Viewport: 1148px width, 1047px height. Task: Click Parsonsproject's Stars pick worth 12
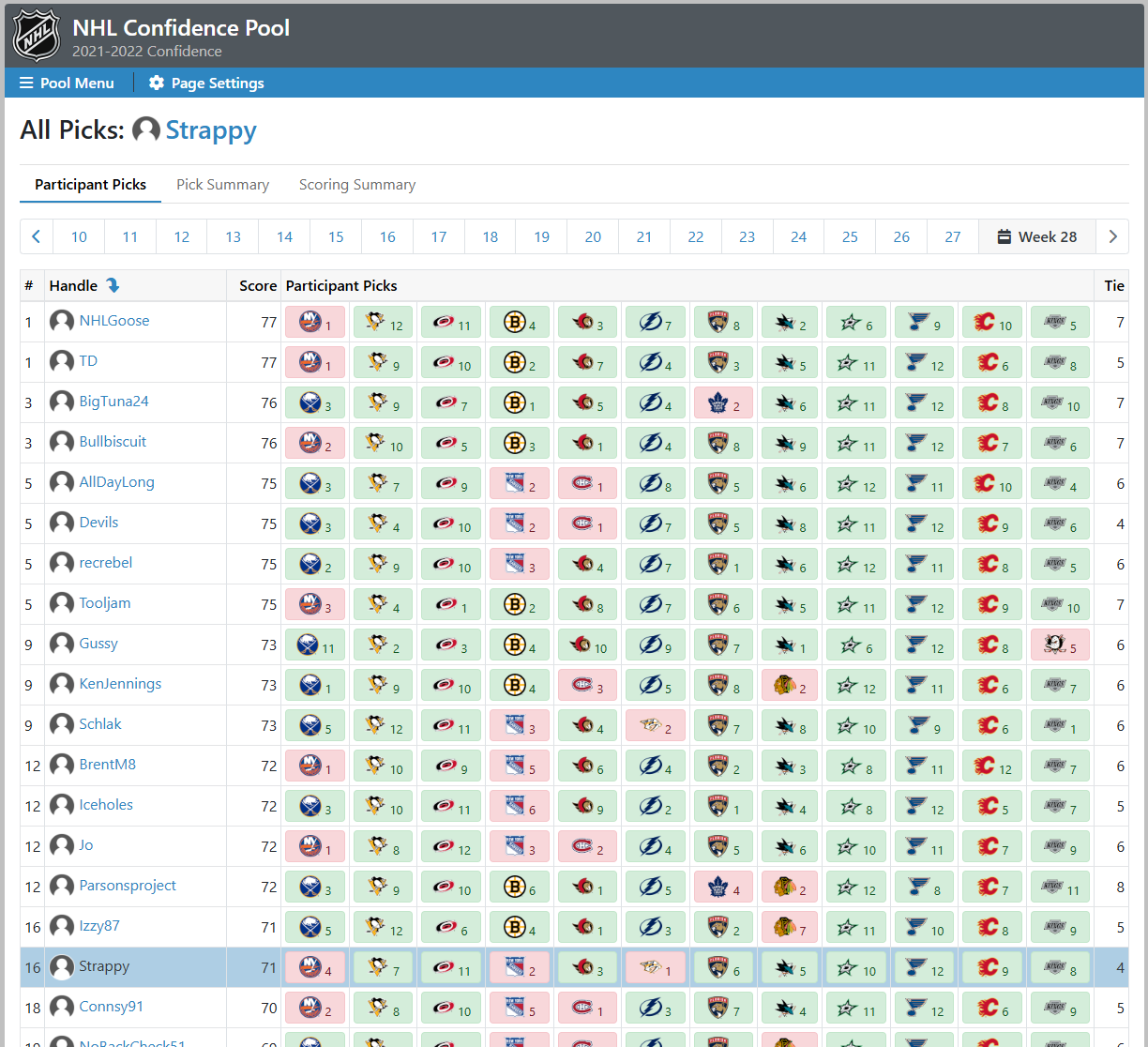click(856, 888)
